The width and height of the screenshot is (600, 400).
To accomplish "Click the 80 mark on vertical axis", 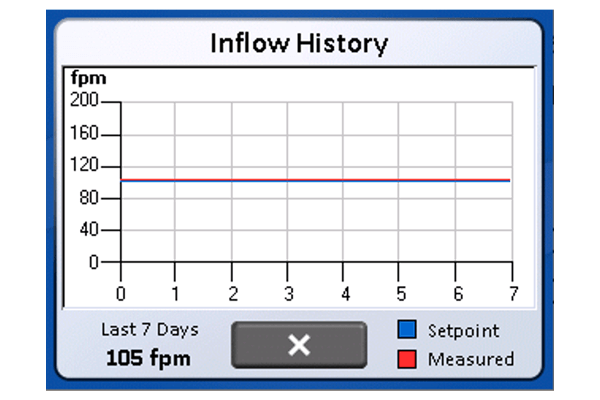I will [89, 198].
